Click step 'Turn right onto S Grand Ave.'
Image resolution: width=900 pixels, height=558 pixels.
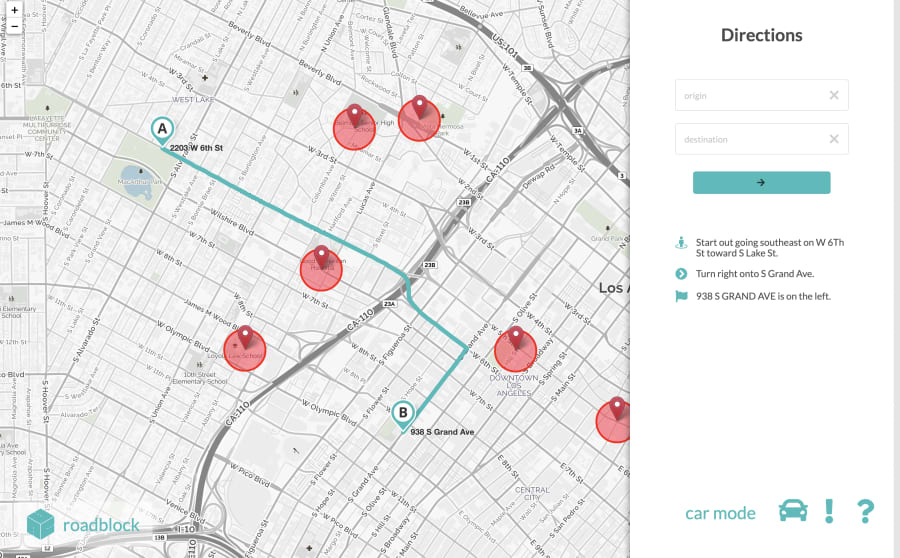[755, 274]
